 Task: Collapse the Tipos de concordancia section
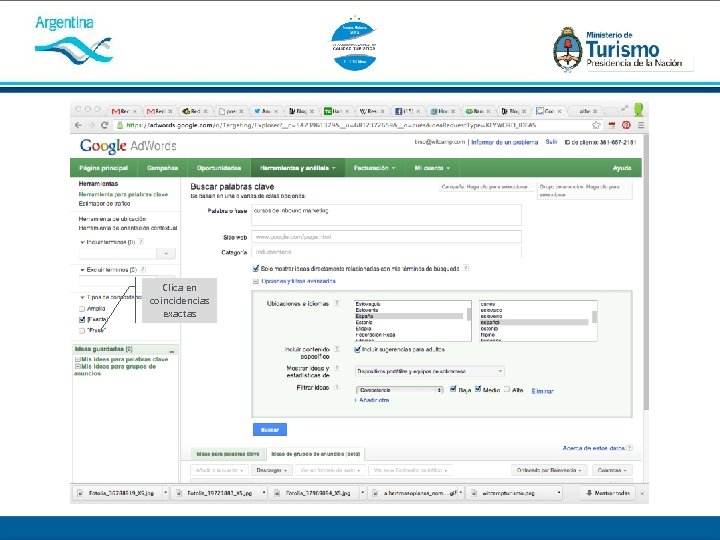[82, 298]
